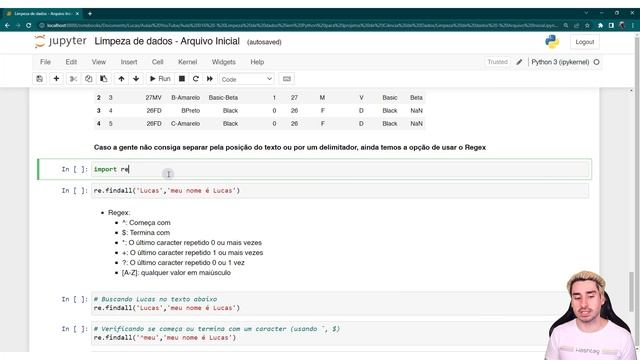Open the File menu

[x=45, y=62]
